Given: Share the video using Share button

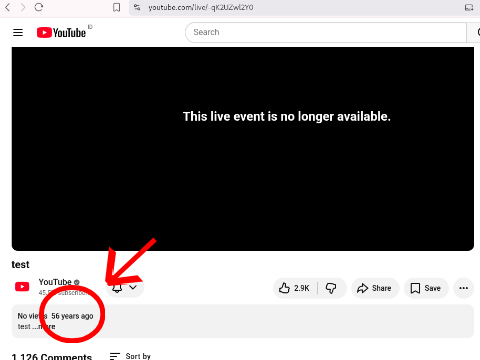Looking at the screenshot, I should 375,288.
